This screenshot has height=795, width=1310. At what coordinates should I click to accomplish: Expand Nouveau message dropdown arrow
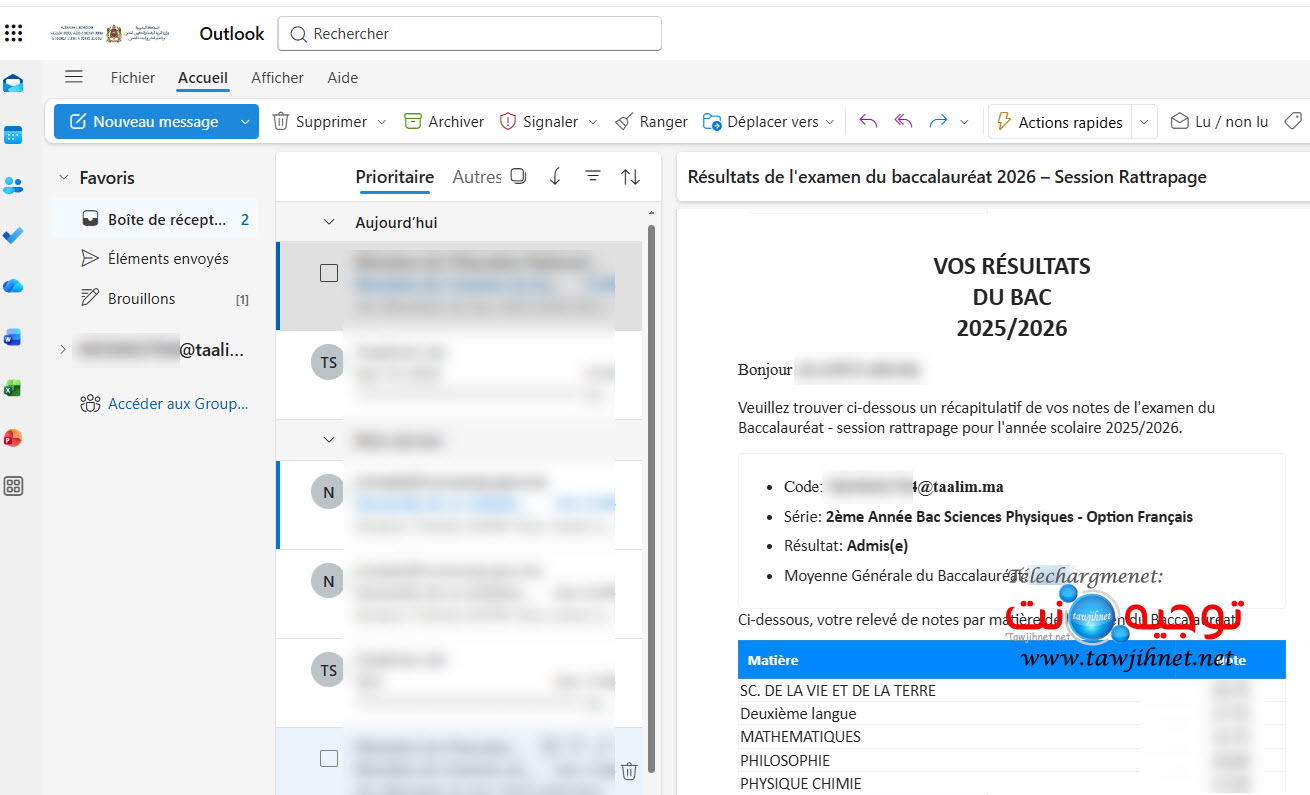point(245,122)
